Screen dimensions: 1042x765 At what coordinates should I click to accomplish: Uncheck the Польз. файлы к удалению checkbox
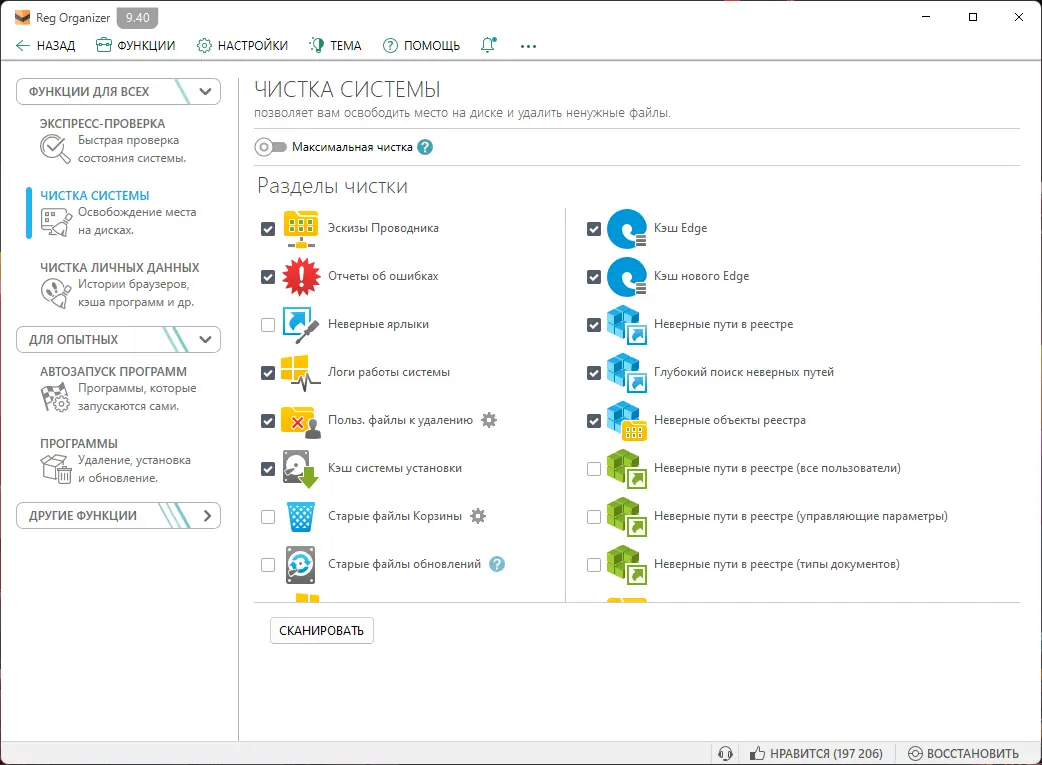tap(268, 421)
